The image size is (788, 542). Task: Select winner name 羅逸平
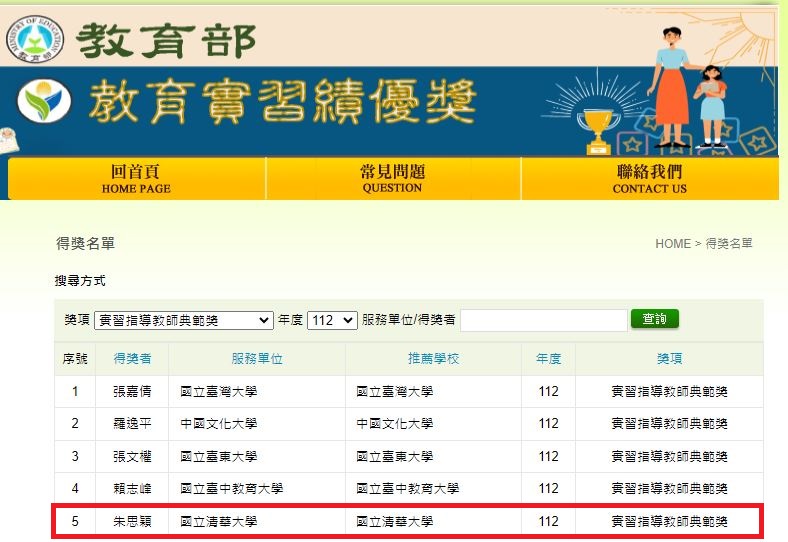(x=132, y=423)
